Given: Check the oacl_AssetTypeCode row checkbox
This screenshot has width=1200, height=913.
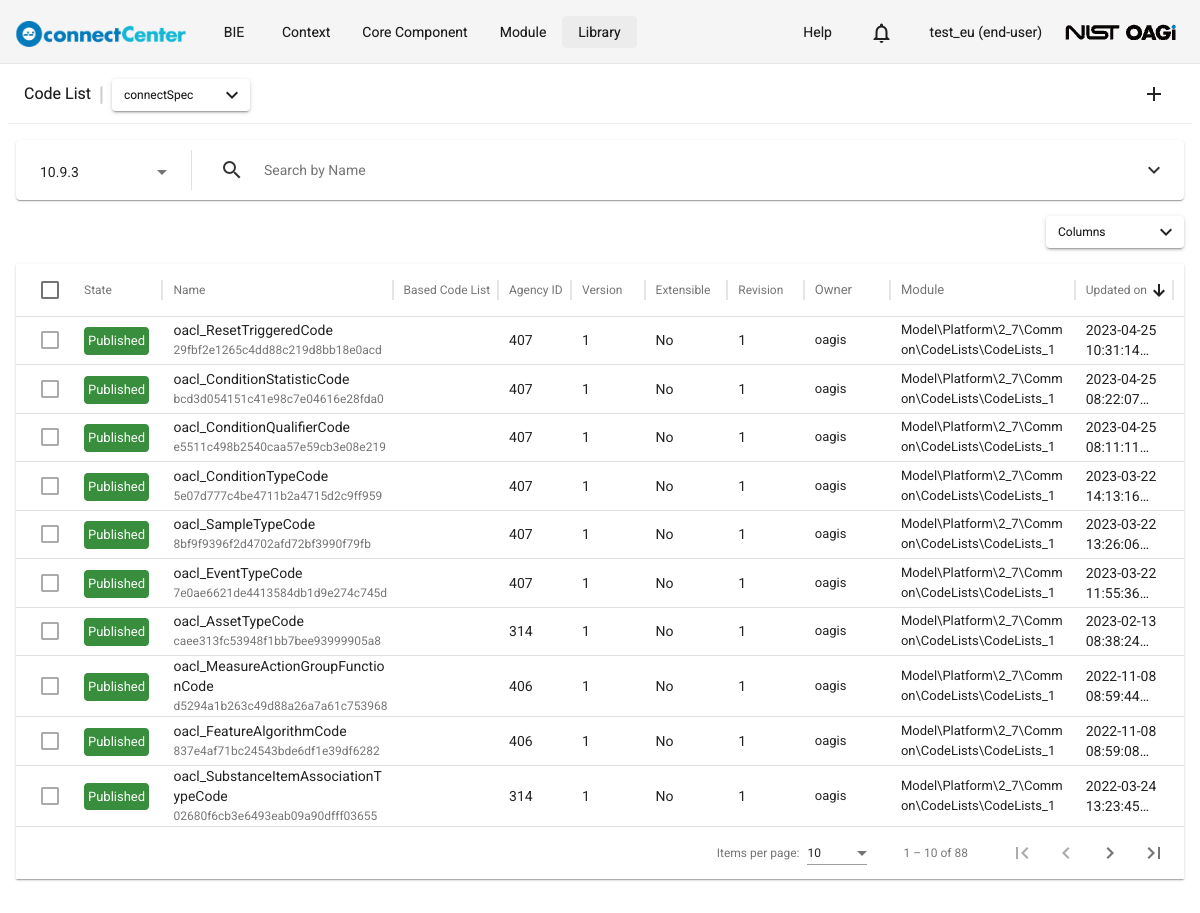Looking at the screenshot, I should point(50,631).
